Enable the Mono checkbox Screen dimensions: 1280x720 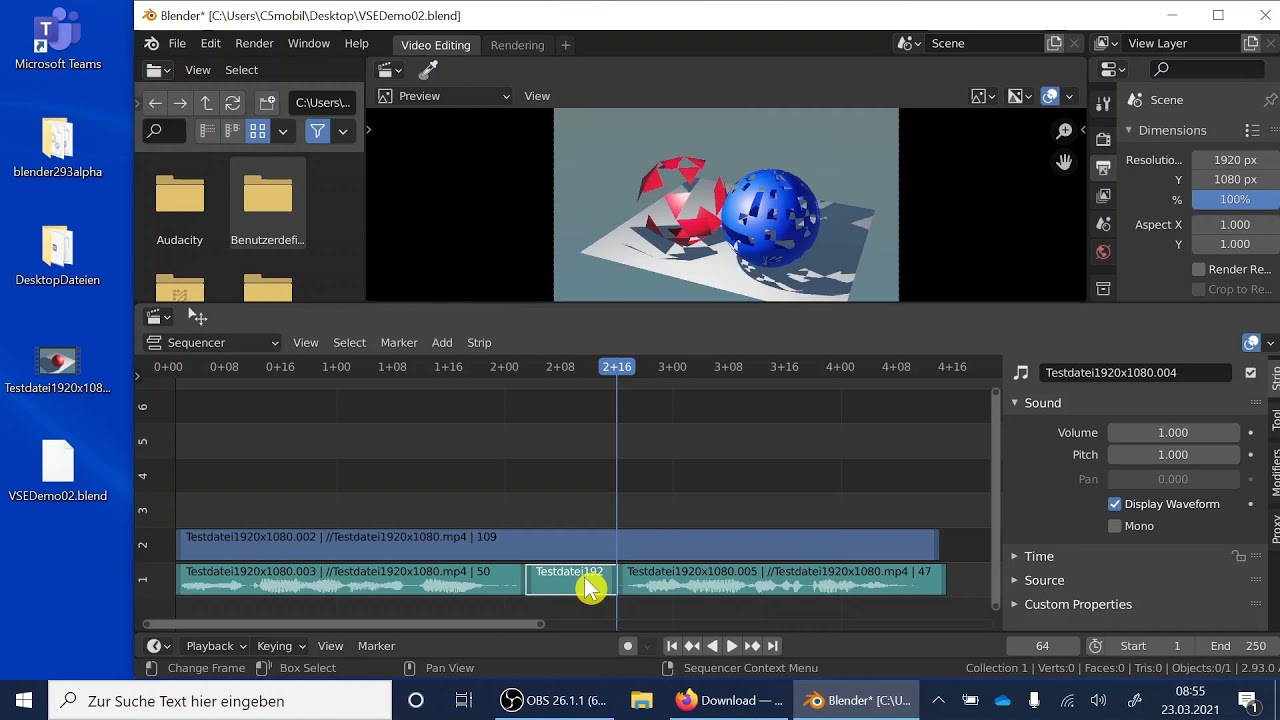(1115, 526)
